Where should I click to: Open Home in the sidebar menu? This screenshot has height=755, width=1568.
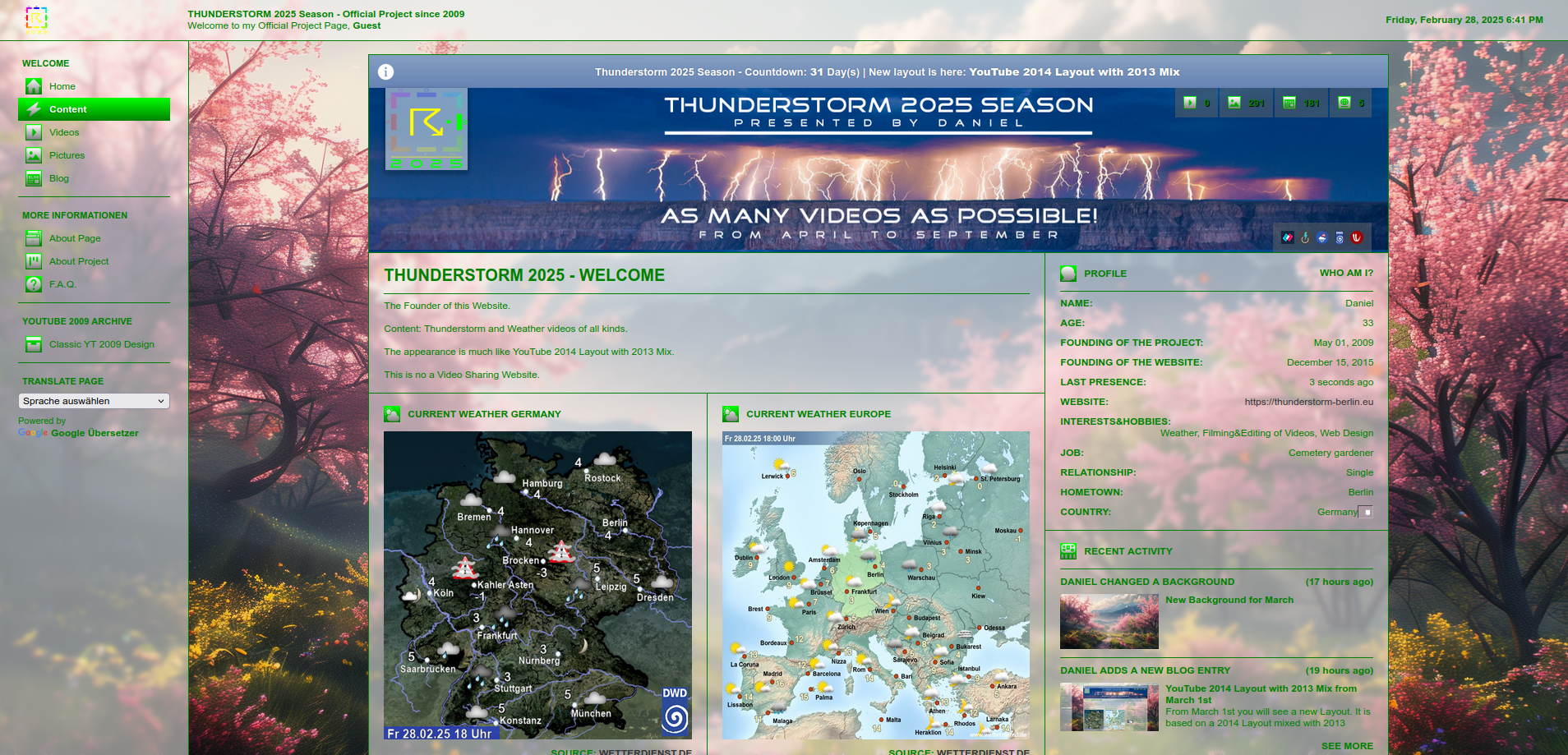[x=62, y=86]
